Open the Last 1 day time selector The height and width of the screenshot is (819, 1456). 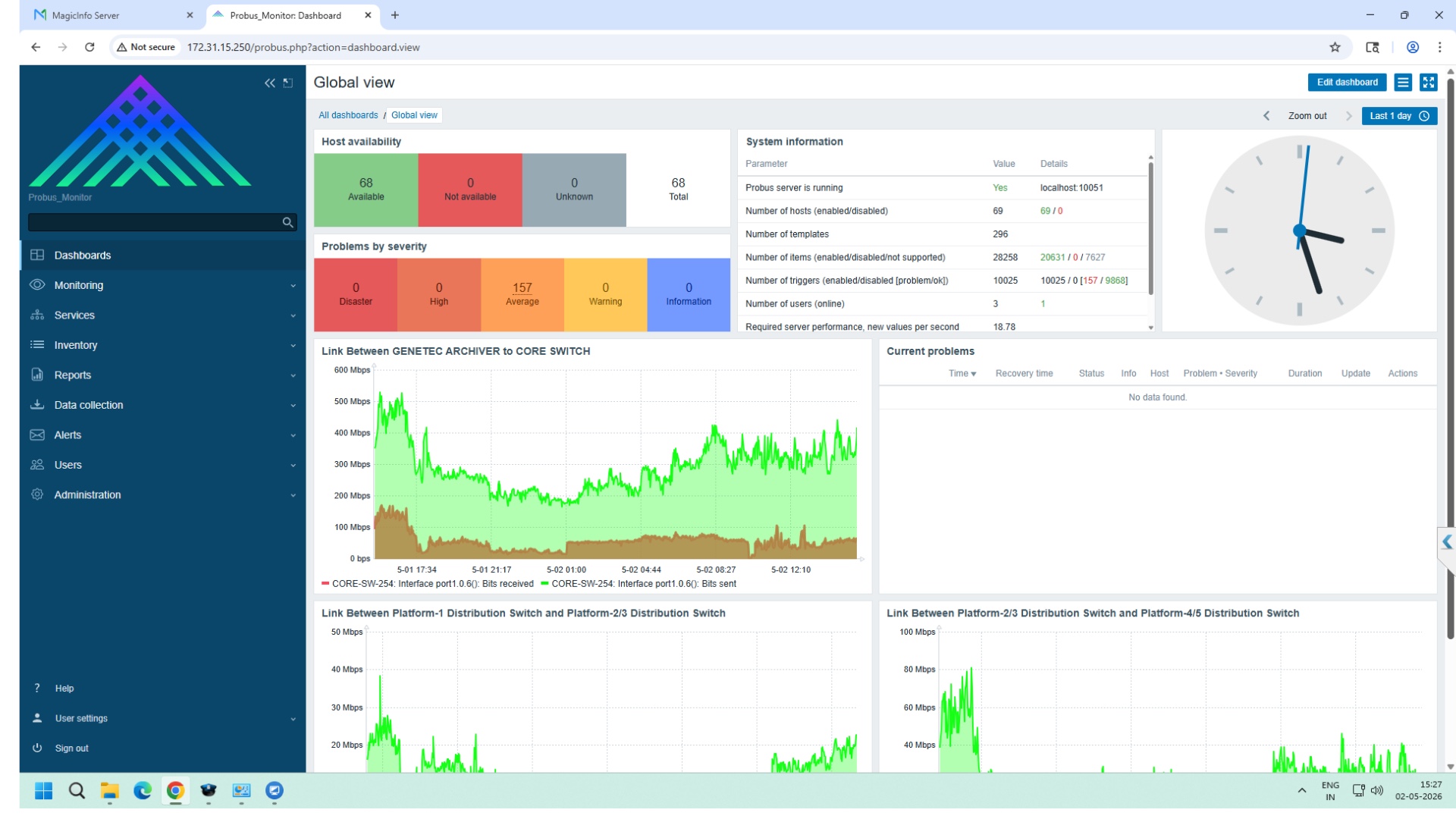click(x=1399, y=116)
